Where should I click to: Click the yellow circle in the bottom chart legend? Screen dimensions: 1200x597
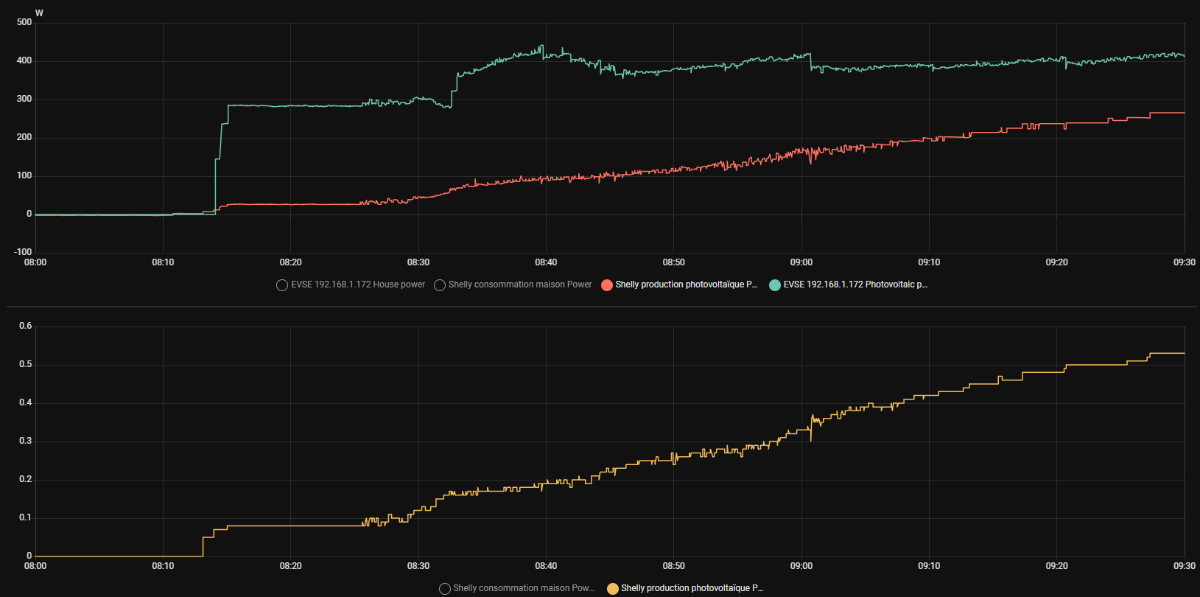coord(613,588)
